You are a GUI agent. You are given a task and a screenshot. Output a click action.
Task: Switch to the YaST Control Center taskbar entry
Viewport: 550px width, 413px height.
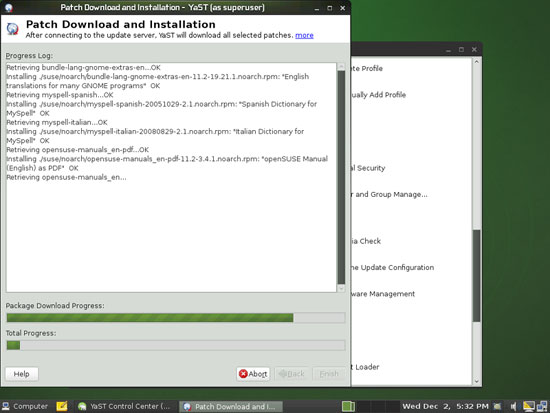(x=125, y=406)
